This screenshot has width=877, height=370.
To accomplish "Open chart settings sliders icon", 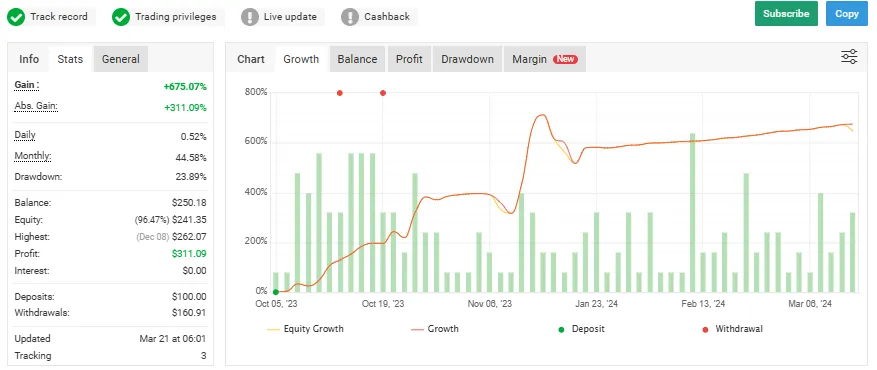I will coord(849,57).
